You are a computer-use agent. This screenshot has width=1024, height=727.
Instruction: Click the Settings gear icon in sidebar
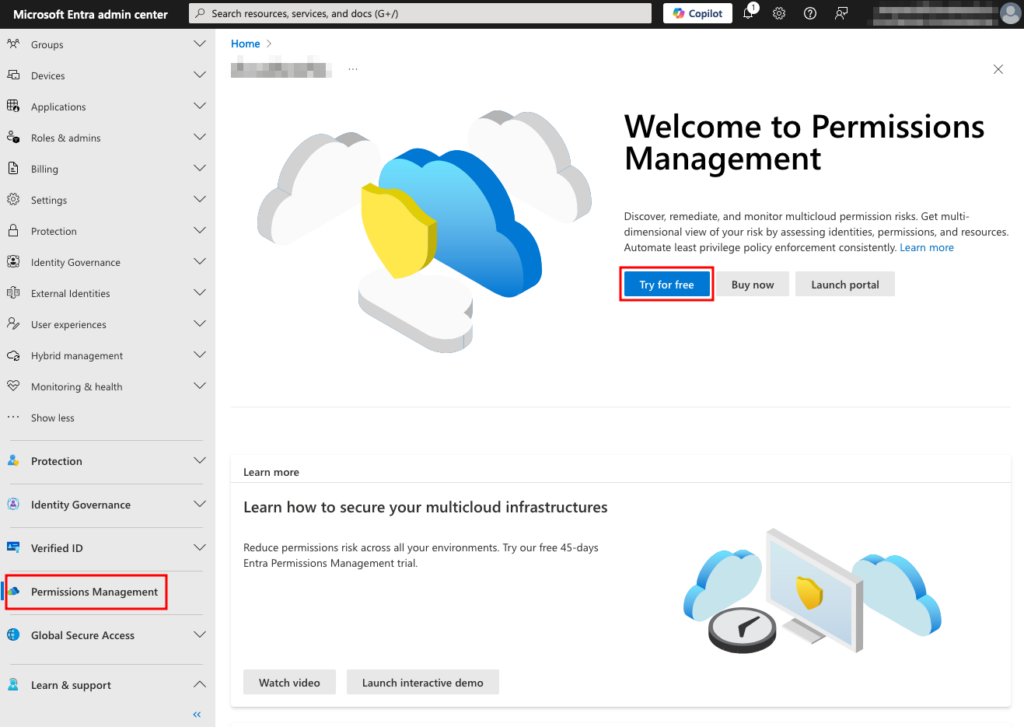(13, 199)
